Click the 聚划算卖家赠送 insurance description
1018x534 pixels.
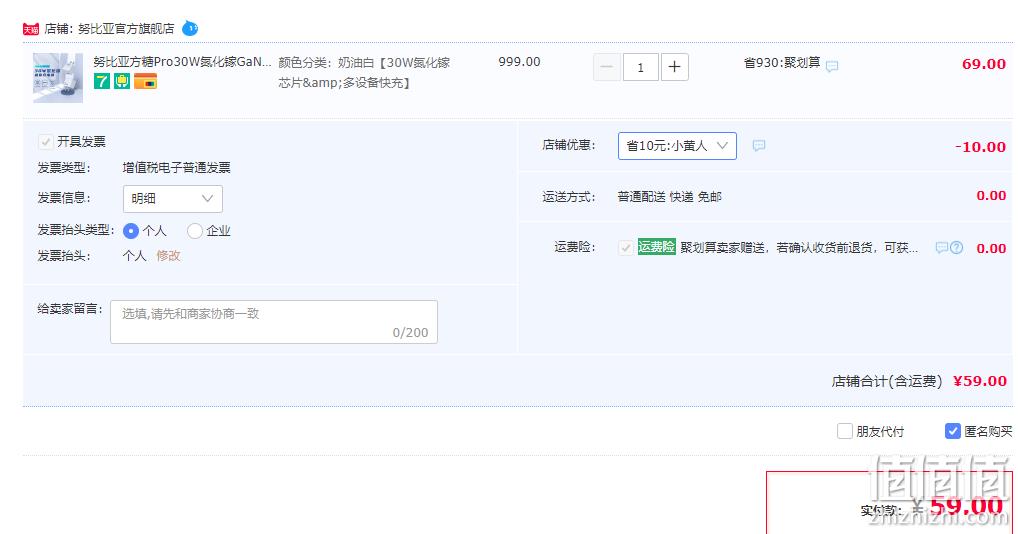pos(799,247)
